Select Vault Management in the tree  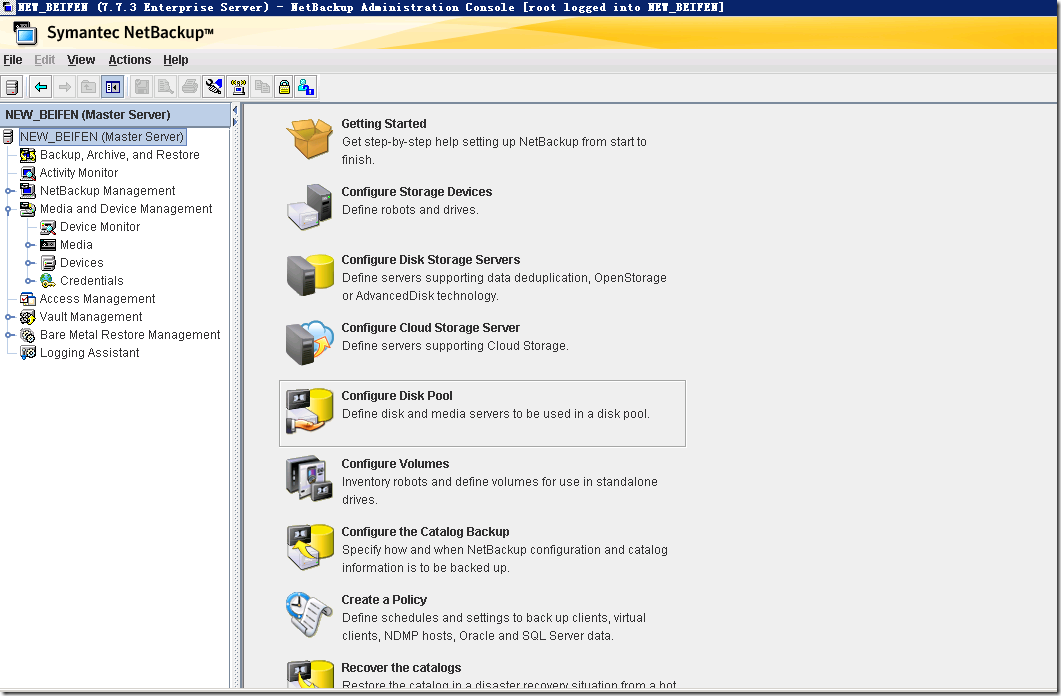click(x=91, y=317)
